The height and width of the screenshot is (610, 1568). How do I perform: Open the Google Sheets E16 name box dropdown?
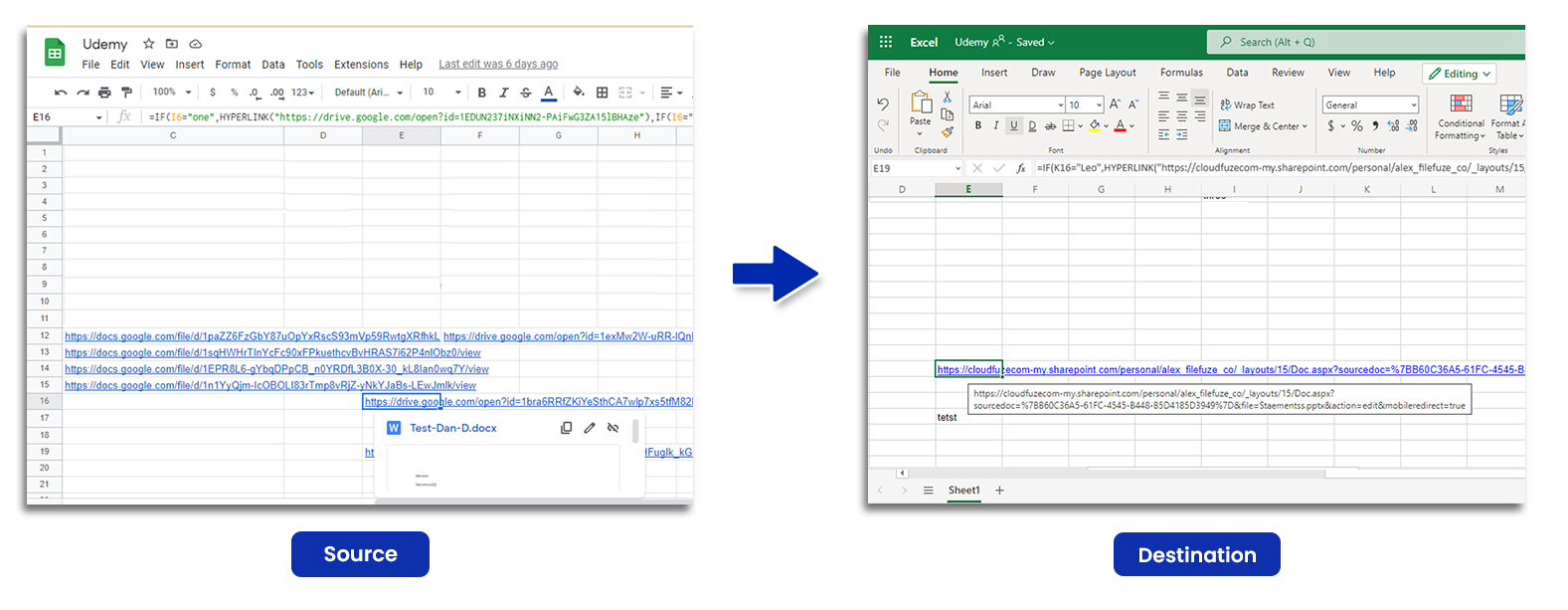(x=99, y=117)
